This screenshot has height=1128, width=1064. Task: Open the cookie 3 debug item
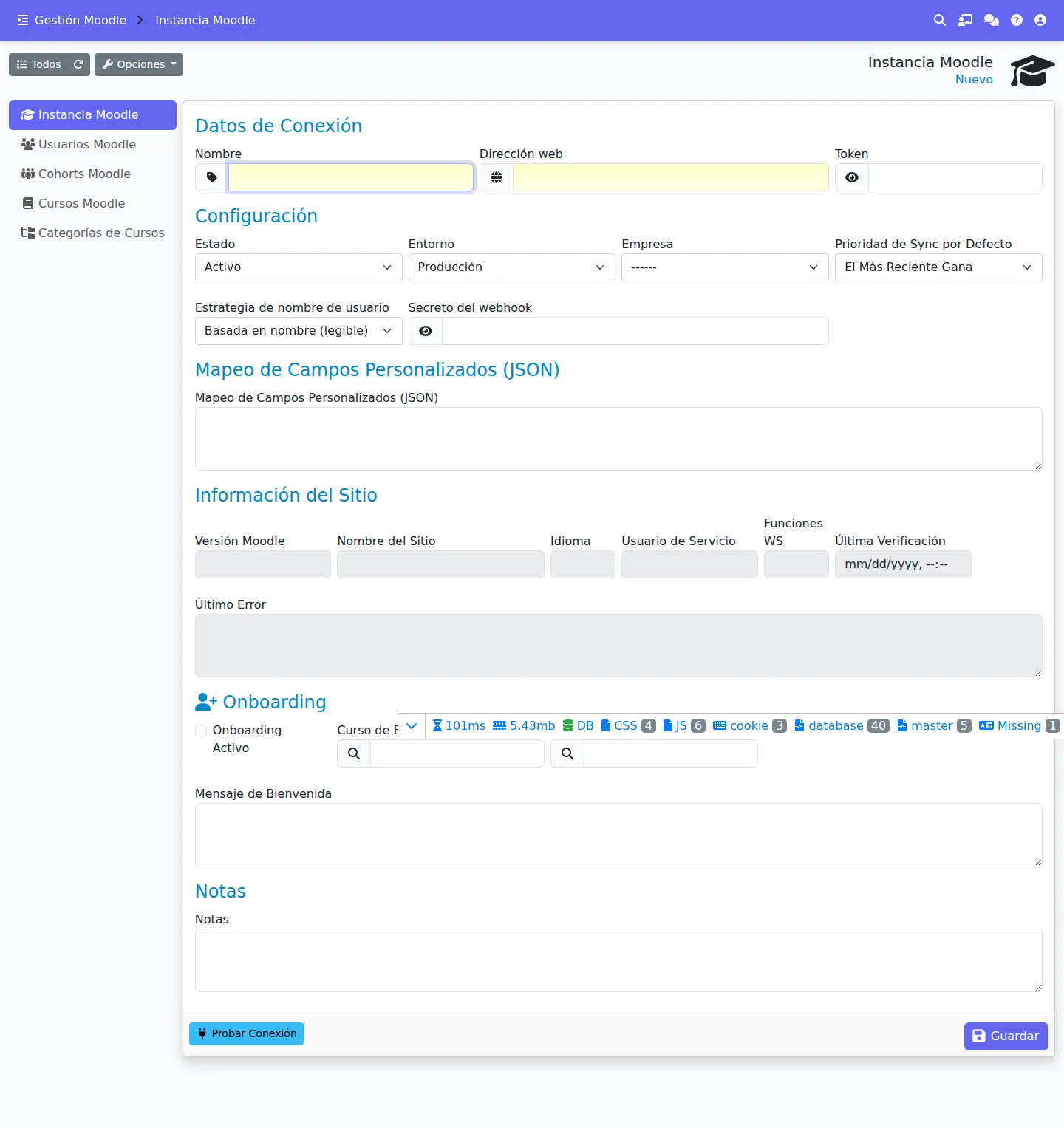tap(750, 725)
